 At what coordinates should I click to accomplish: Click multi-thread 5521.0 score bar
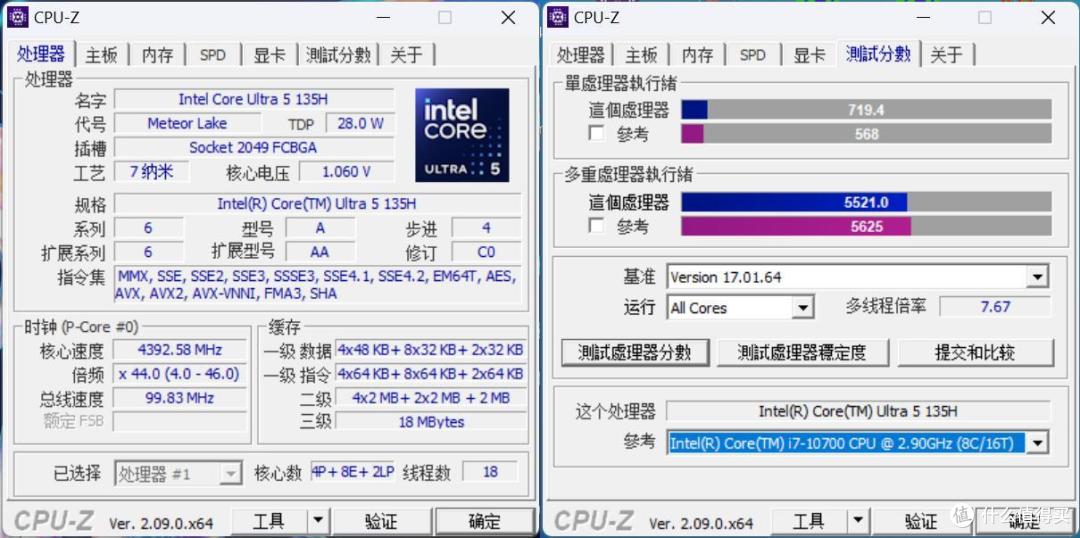[x=866, y=202]
